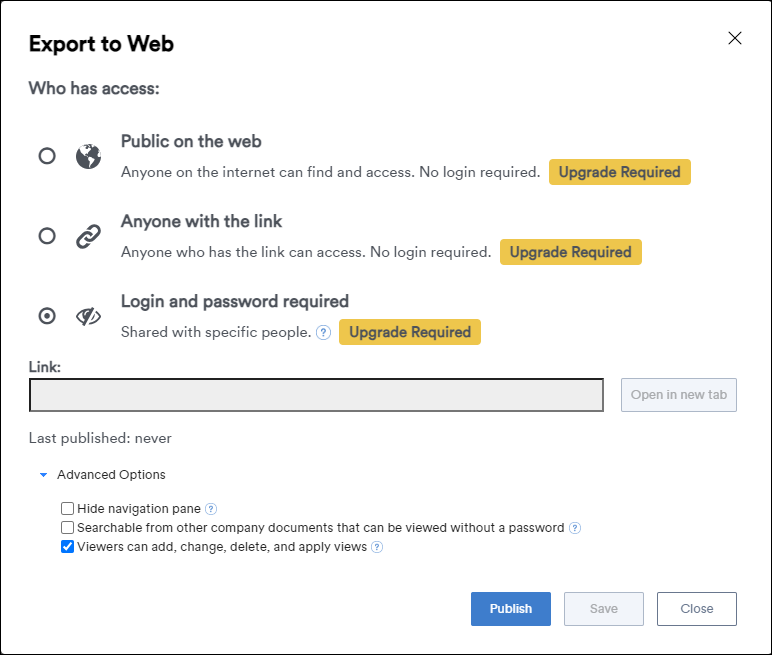Open help icon beside Shared with specific people
Screen dimensions: 772x655
pyautogui.click(x=323, y=332)
